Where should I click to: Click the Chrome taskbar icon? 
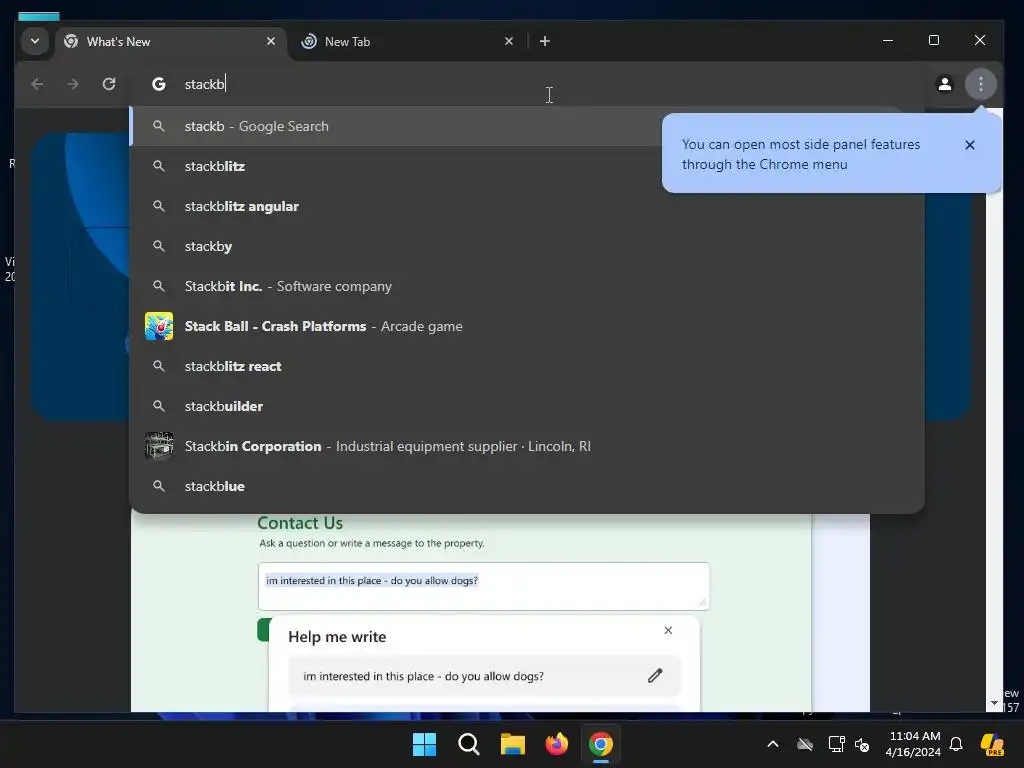[x=601, y=744]
